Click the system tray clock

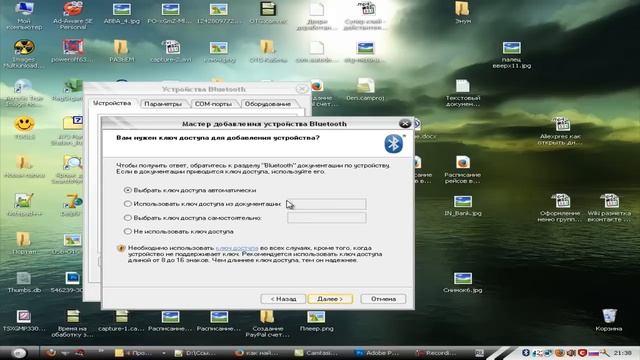point(622,353)
